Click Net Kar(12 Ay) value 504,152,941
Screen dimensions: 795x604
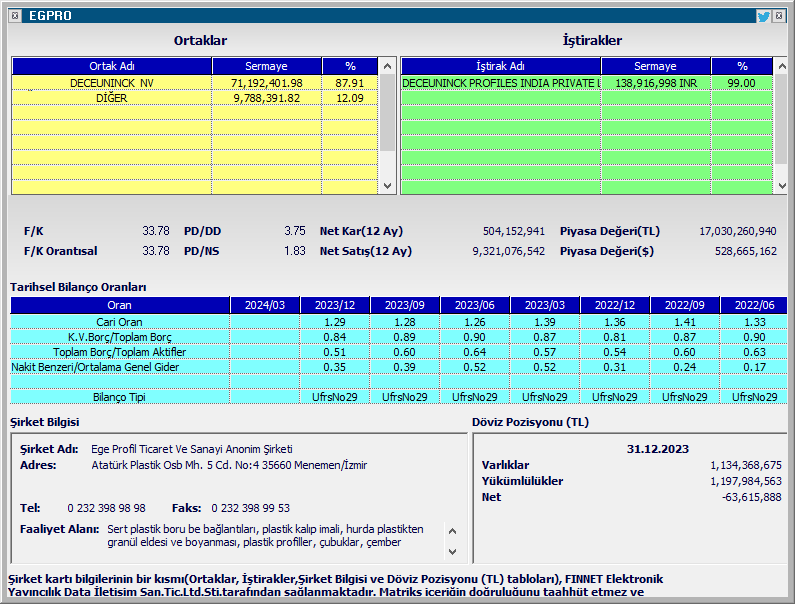514,231
